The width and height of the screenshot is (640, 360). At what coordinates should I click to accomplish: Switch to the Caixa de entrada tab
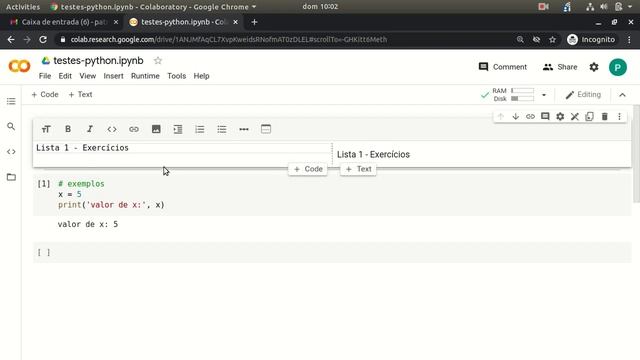tap(64, 22)
